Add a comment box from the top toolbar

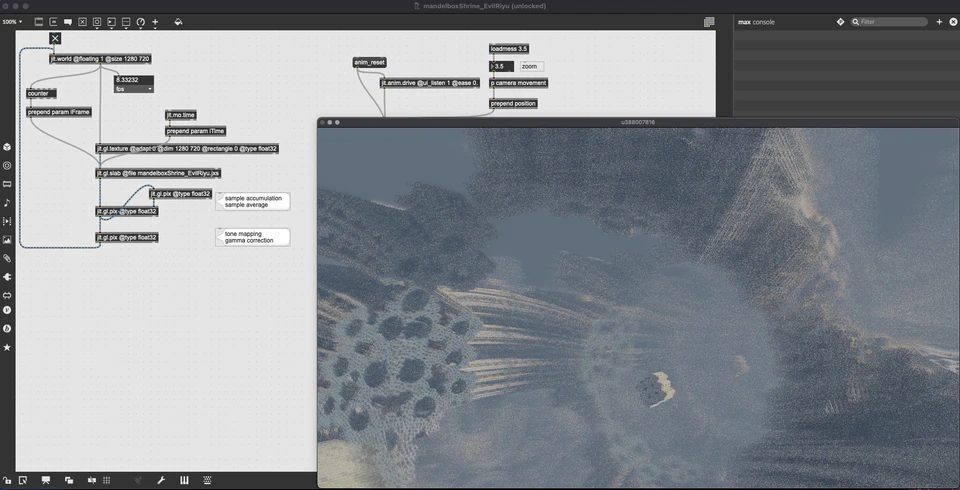click(68, 22)
